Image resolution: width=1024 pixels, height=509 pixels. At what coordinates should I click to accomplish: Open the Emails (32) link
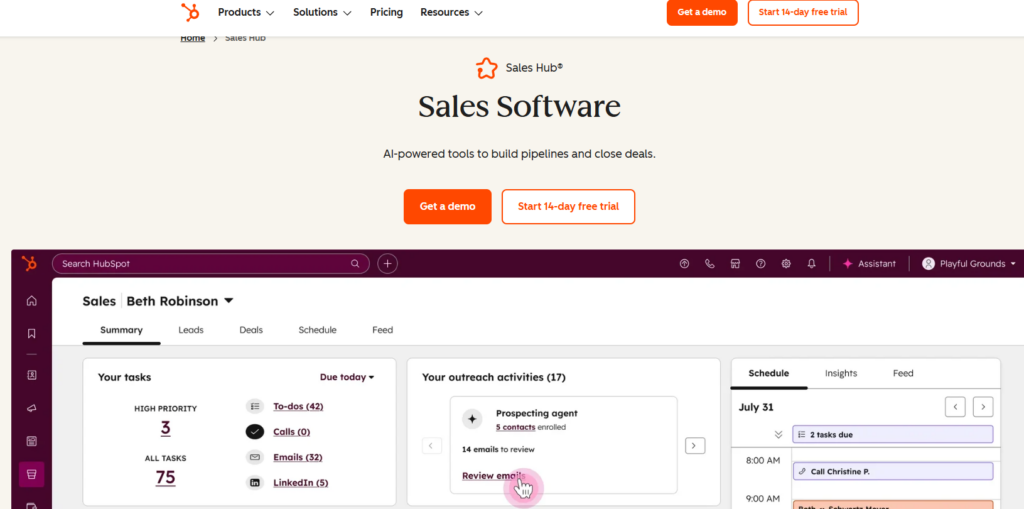pos(298,457)
